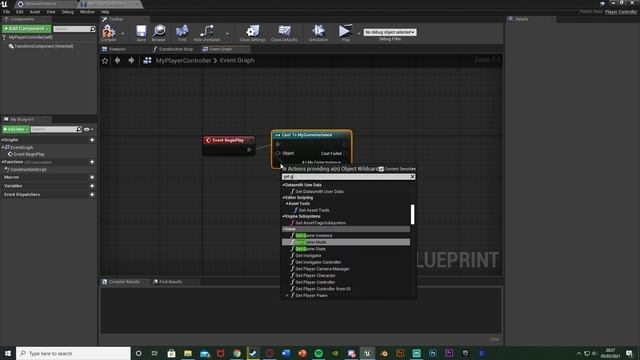Click Event BeginPlay execution output pin

[x=249, y=150]
